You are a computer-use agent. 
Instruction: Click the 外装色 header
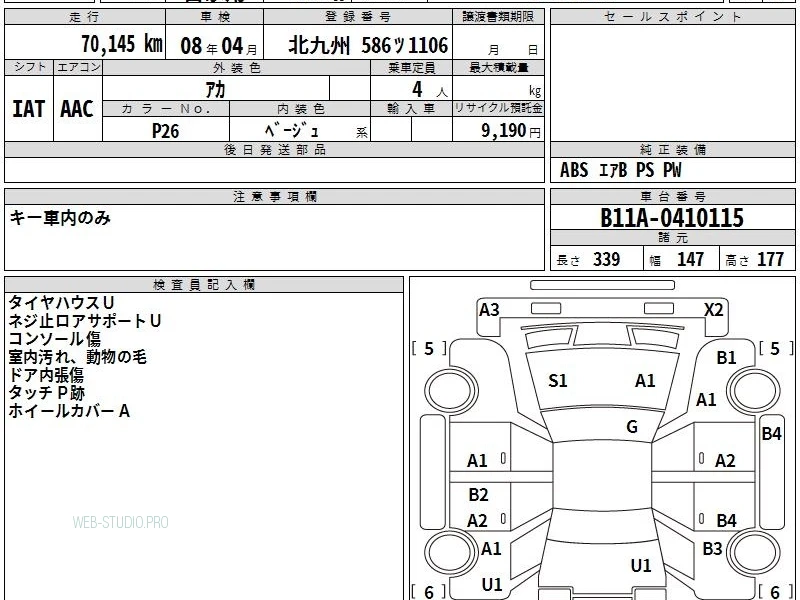point(237,67)
